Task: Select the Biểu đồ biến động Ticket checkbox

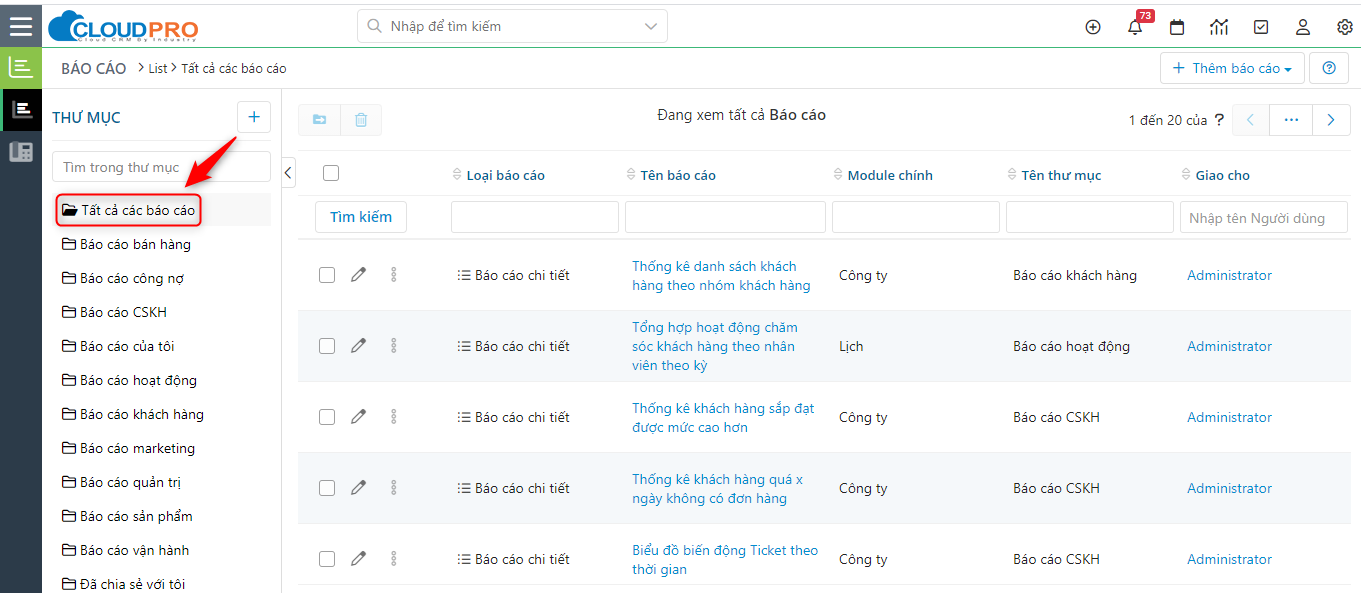Action: tap(327, 559)
